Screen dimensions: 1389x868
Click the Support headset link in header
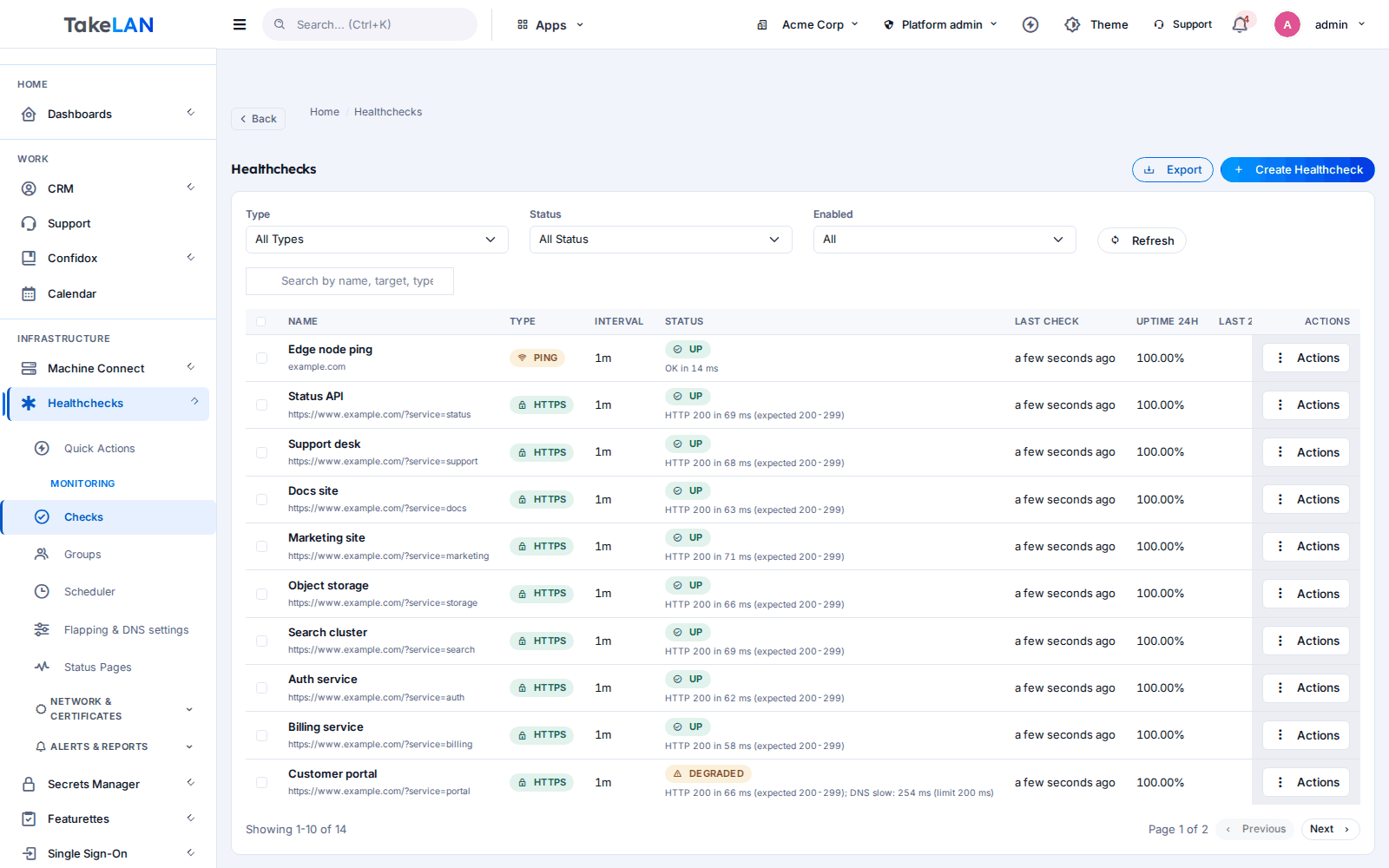pos(1182,24)
